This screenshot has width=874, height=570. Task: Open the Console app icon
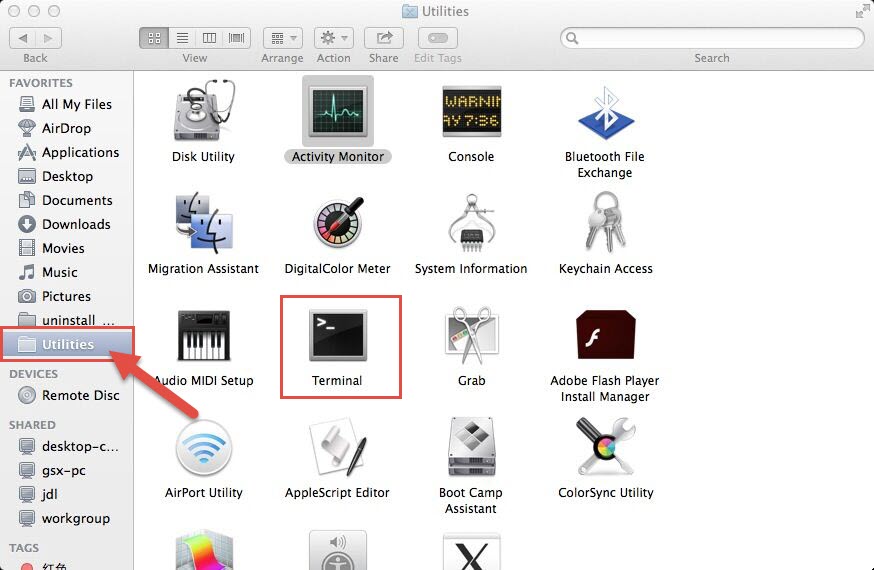(x=472, y=111)
